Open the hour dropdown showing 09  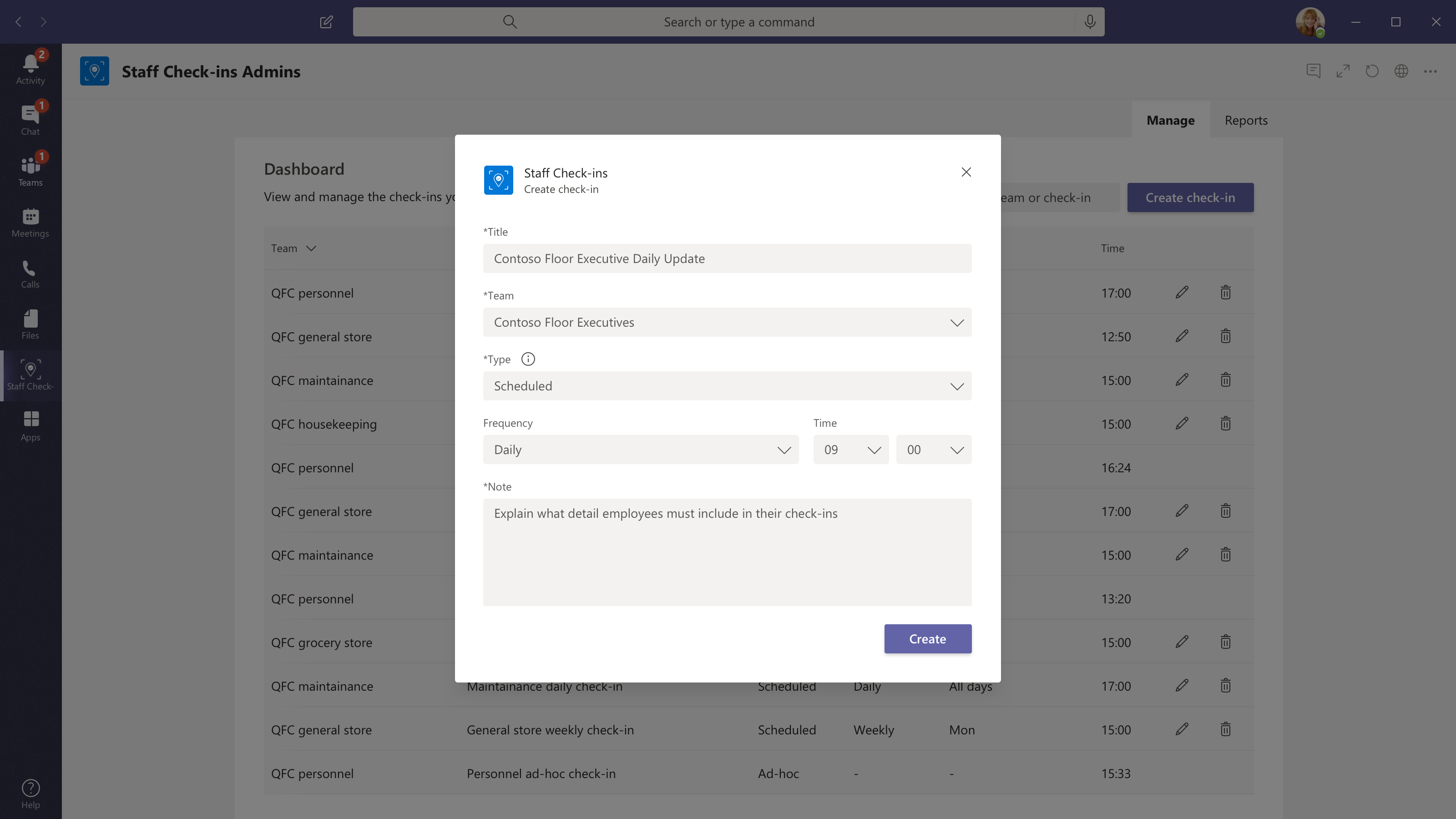(x=850, y=450)
